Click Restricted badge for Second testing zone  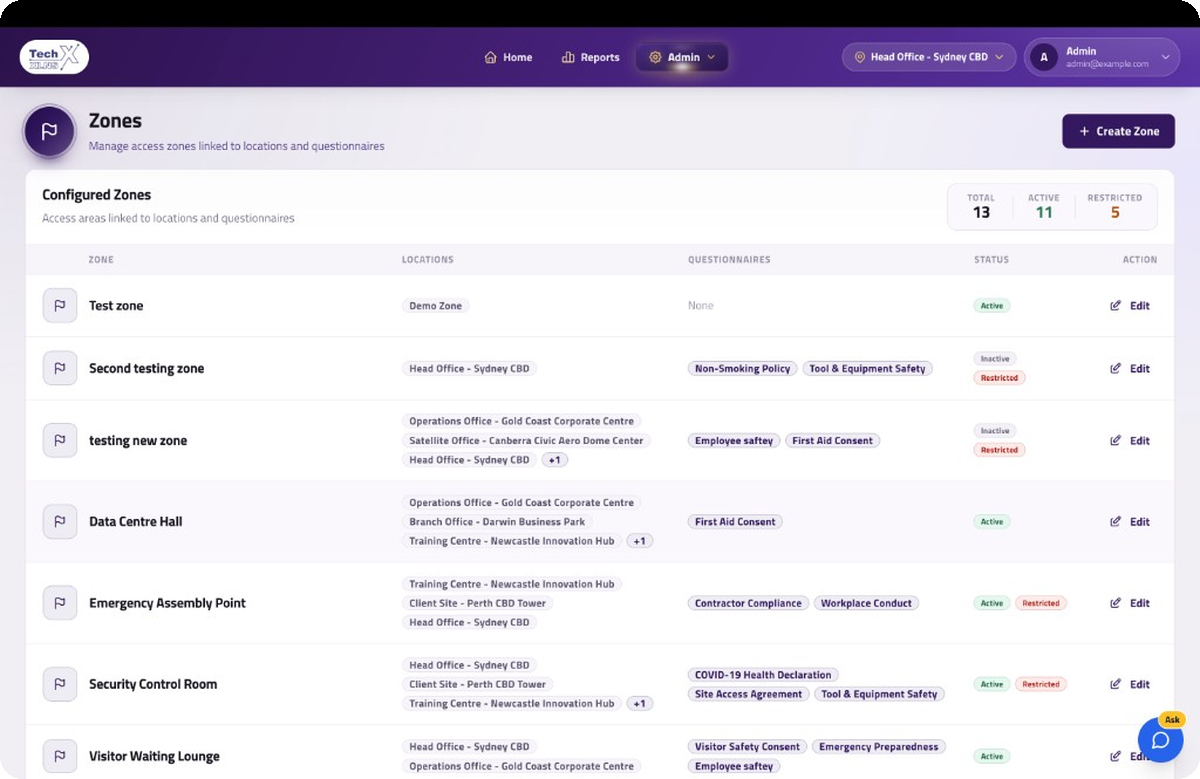(999, 378)
